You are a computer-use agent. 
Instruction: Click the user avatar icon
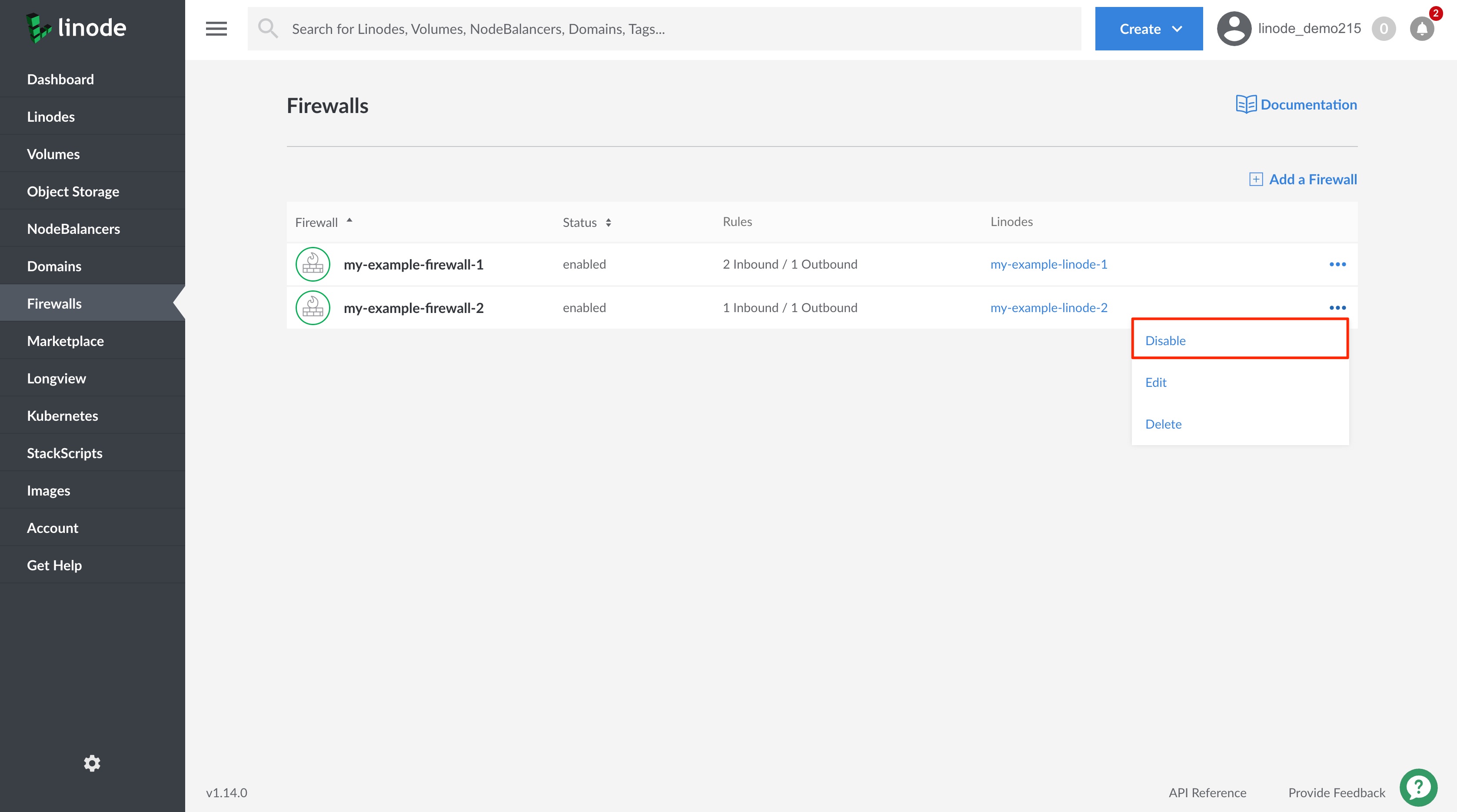[x=1234, y=29]
